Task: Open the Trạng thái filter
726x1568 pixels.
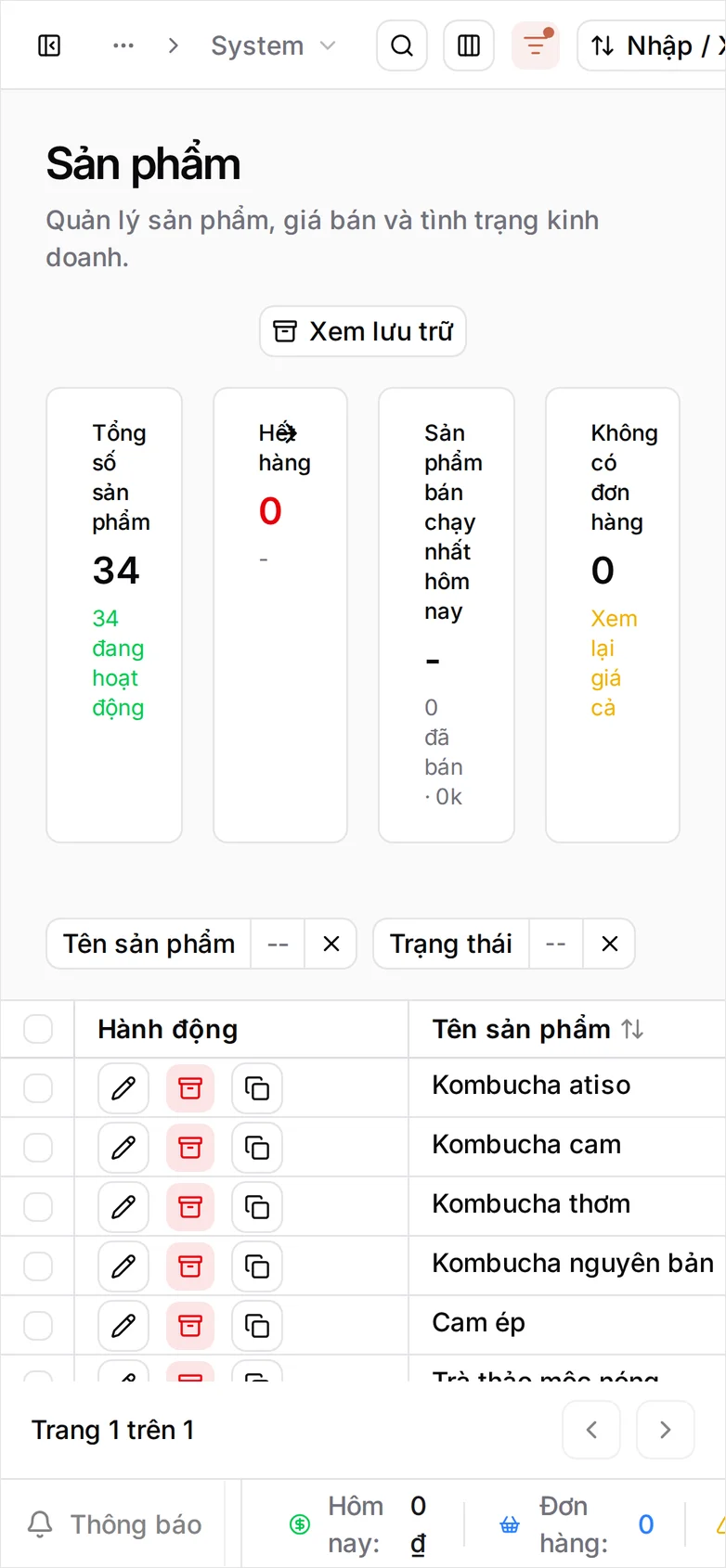Action: pyautogui.click(x=451, y=944)
